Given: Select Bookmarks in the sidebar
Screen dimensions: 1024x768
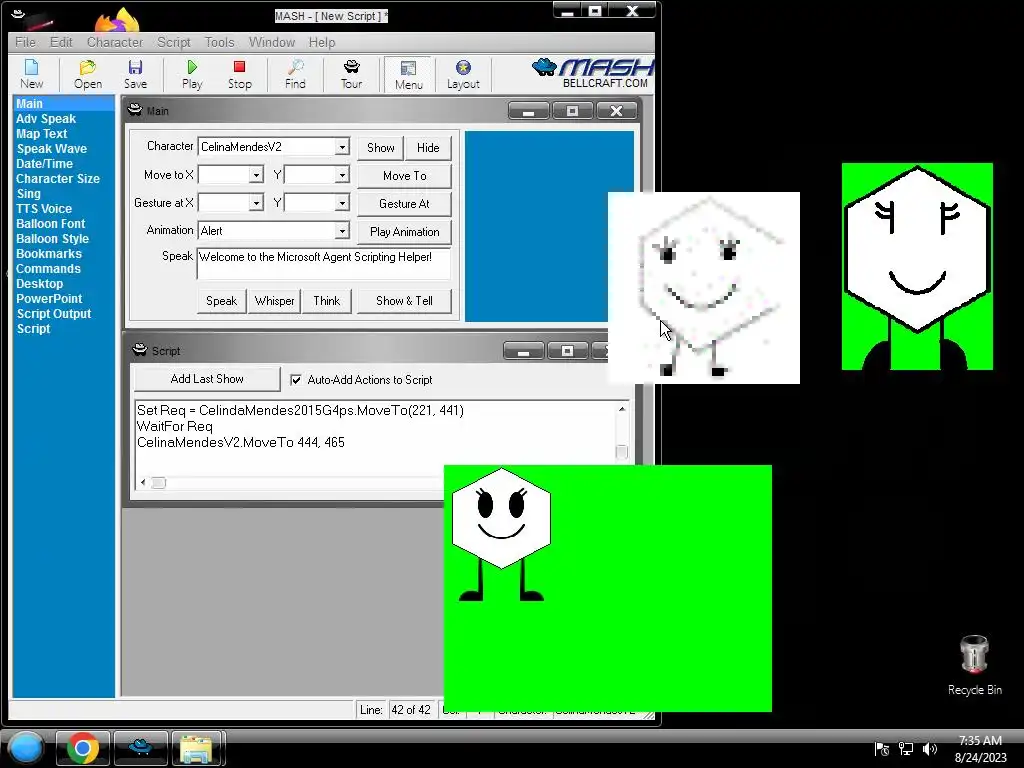Looking at the screenshot, I should [x=49, y=254].
